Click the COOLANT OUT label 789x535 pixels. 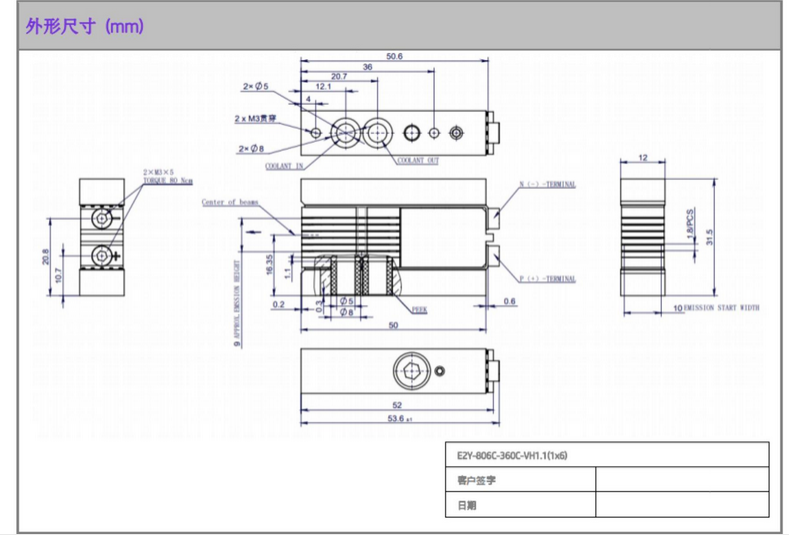pos(418,160)
